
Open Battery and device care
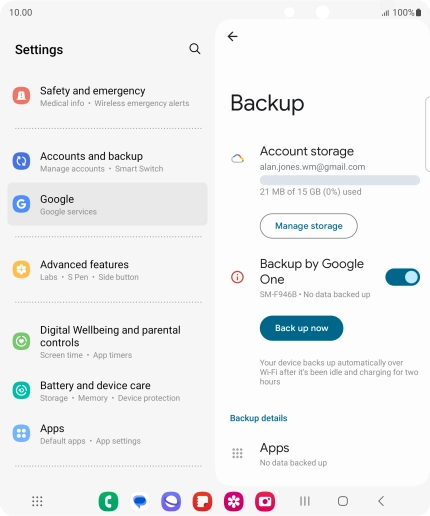click(x=107, y=391)
